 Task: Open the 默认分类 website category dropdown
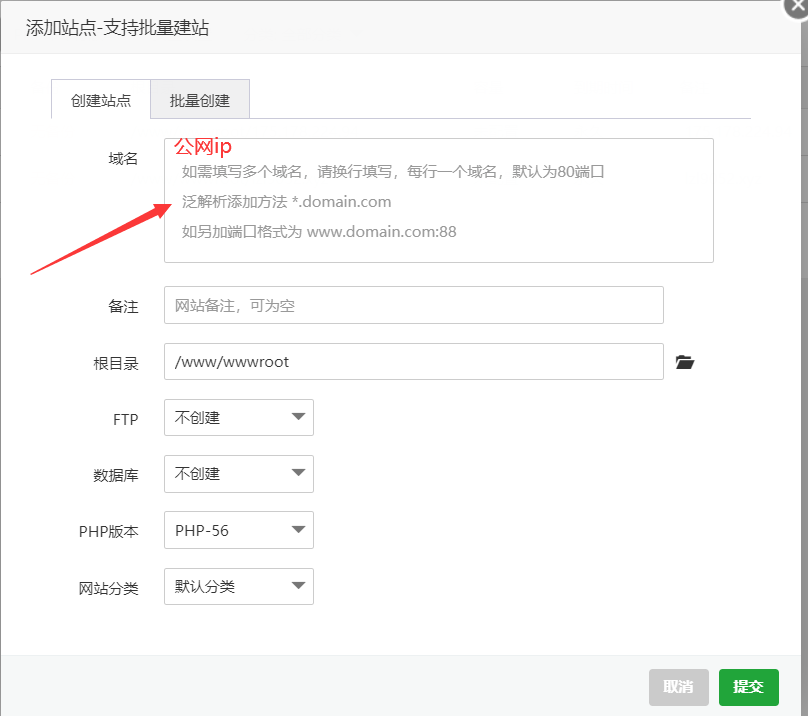[x=238, y=587]
